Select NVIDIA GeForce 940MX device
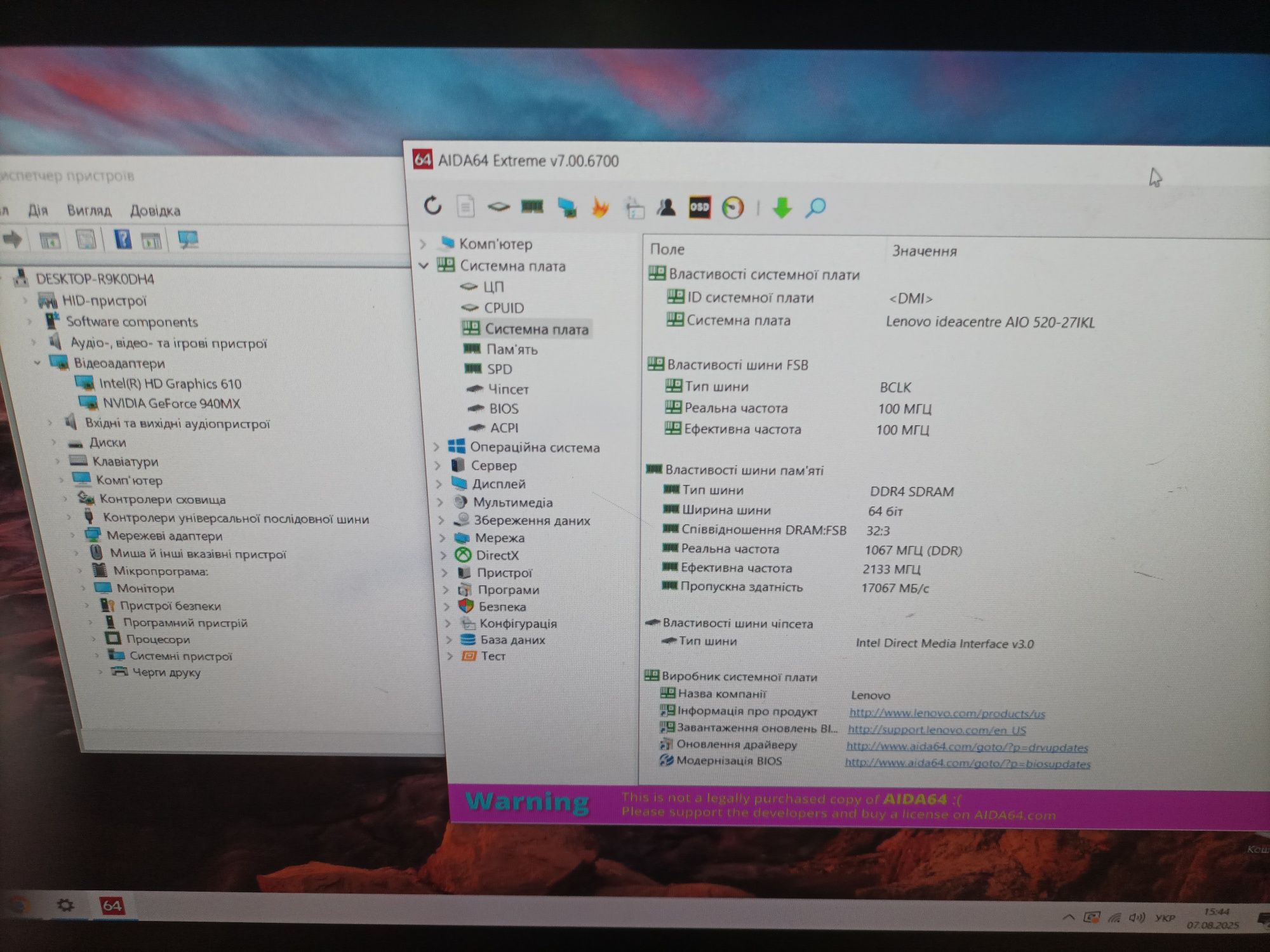 click(x=171, y=403)
